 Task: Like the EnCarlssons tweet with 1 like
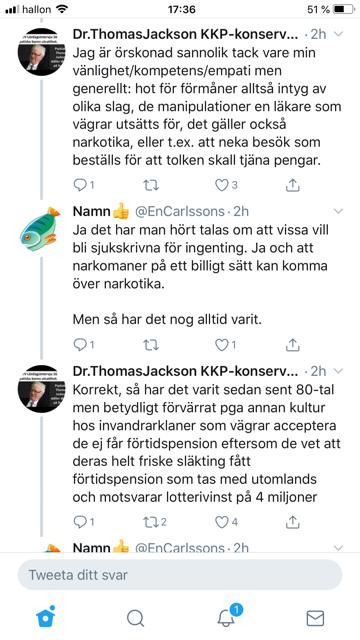tap(222, 345)
